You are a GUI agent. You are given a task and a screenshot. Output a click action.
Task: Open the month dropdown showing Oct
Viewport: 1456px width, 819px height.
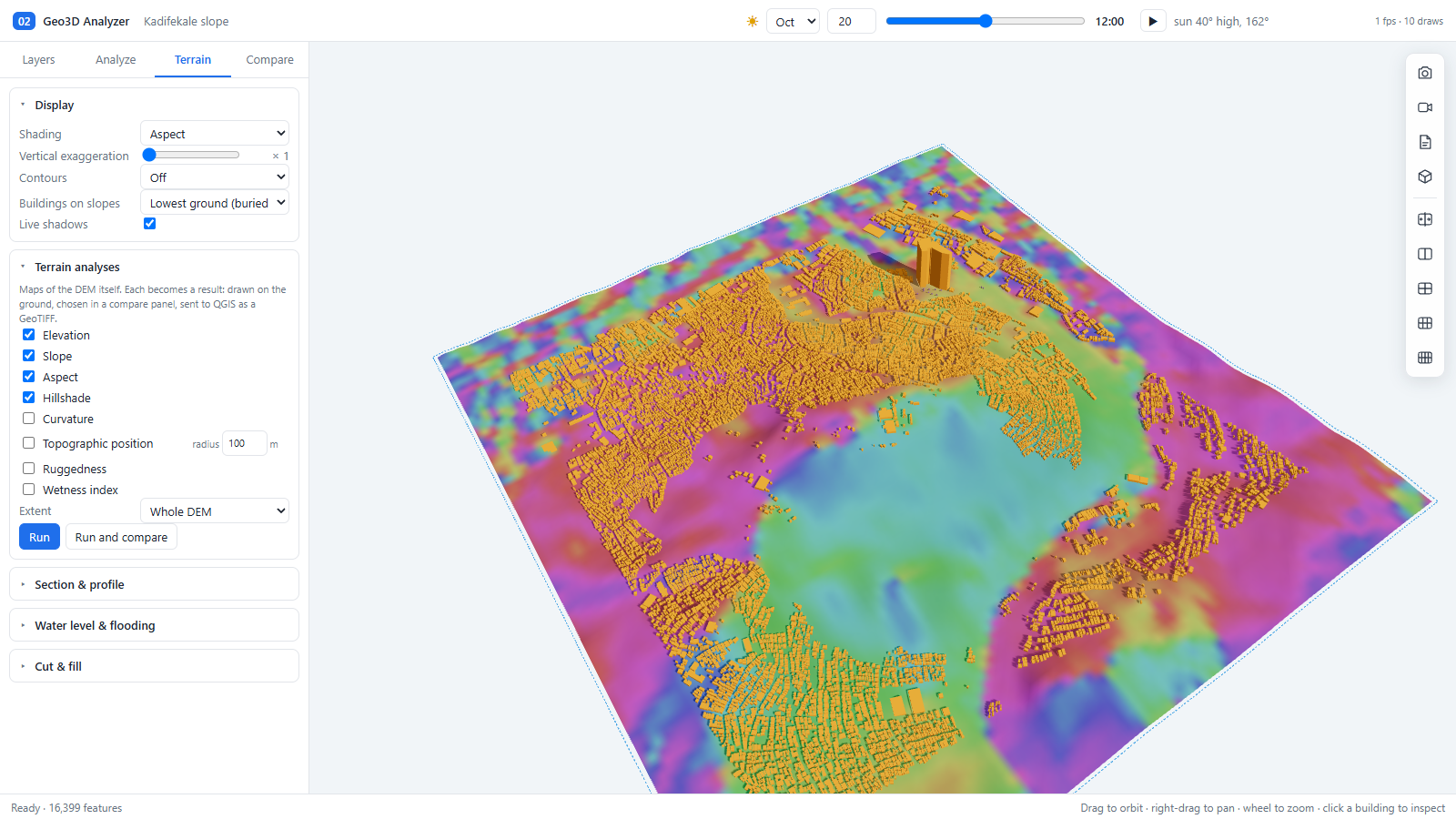pos(794,21)
